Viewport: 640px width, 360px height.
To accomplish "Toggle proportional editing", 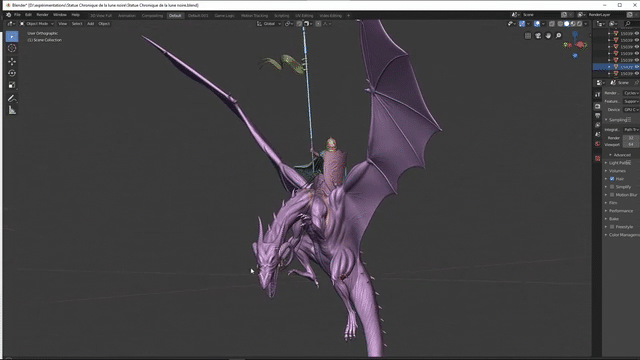I will (318, 24).
